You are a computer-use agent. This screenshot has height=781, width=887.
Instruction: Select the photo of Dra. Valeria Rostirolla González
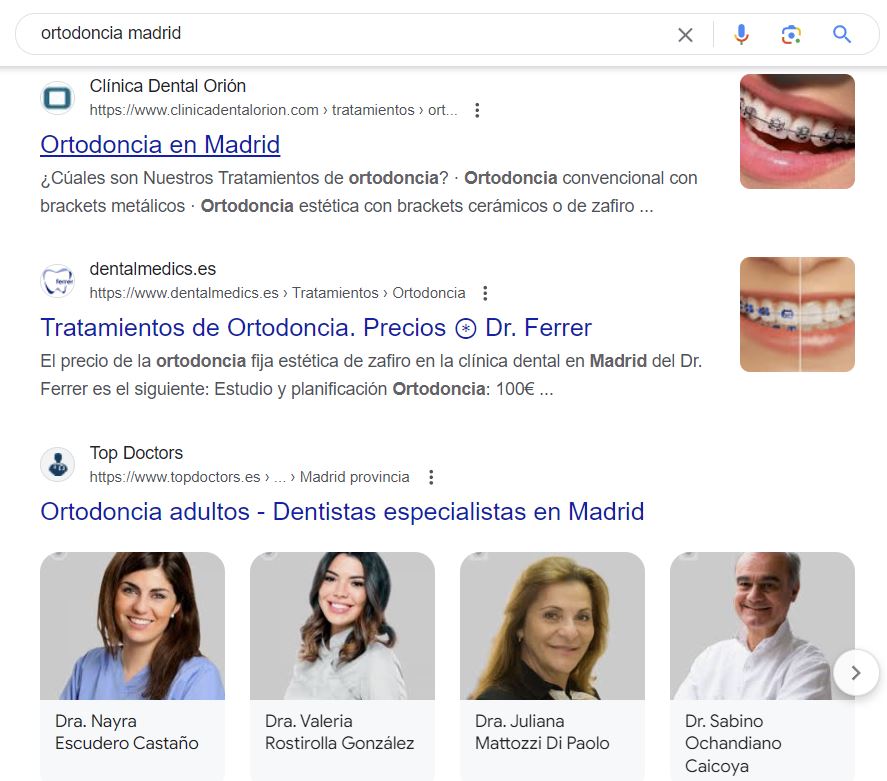(x=342, y=626)
